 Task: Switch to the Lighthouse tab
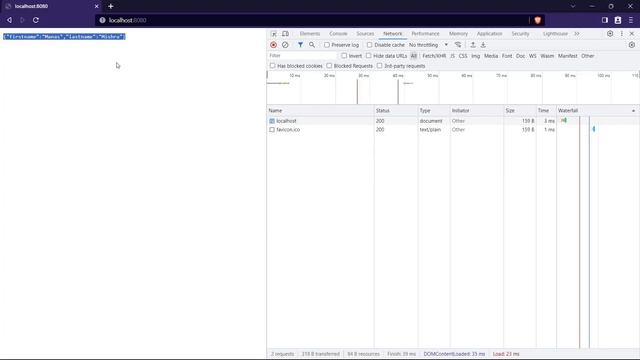555,34
